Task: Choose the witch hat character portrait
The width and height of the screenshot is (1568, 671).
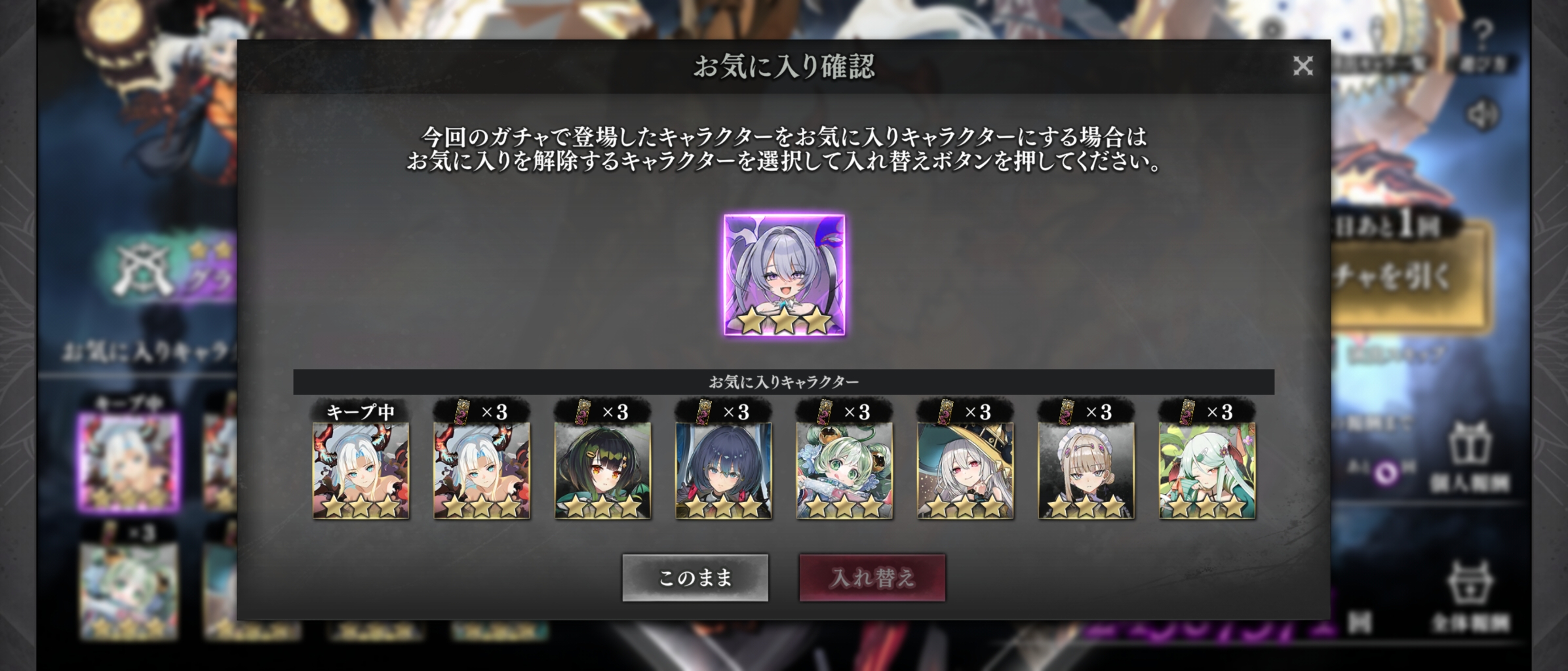Action: (965, 470)
